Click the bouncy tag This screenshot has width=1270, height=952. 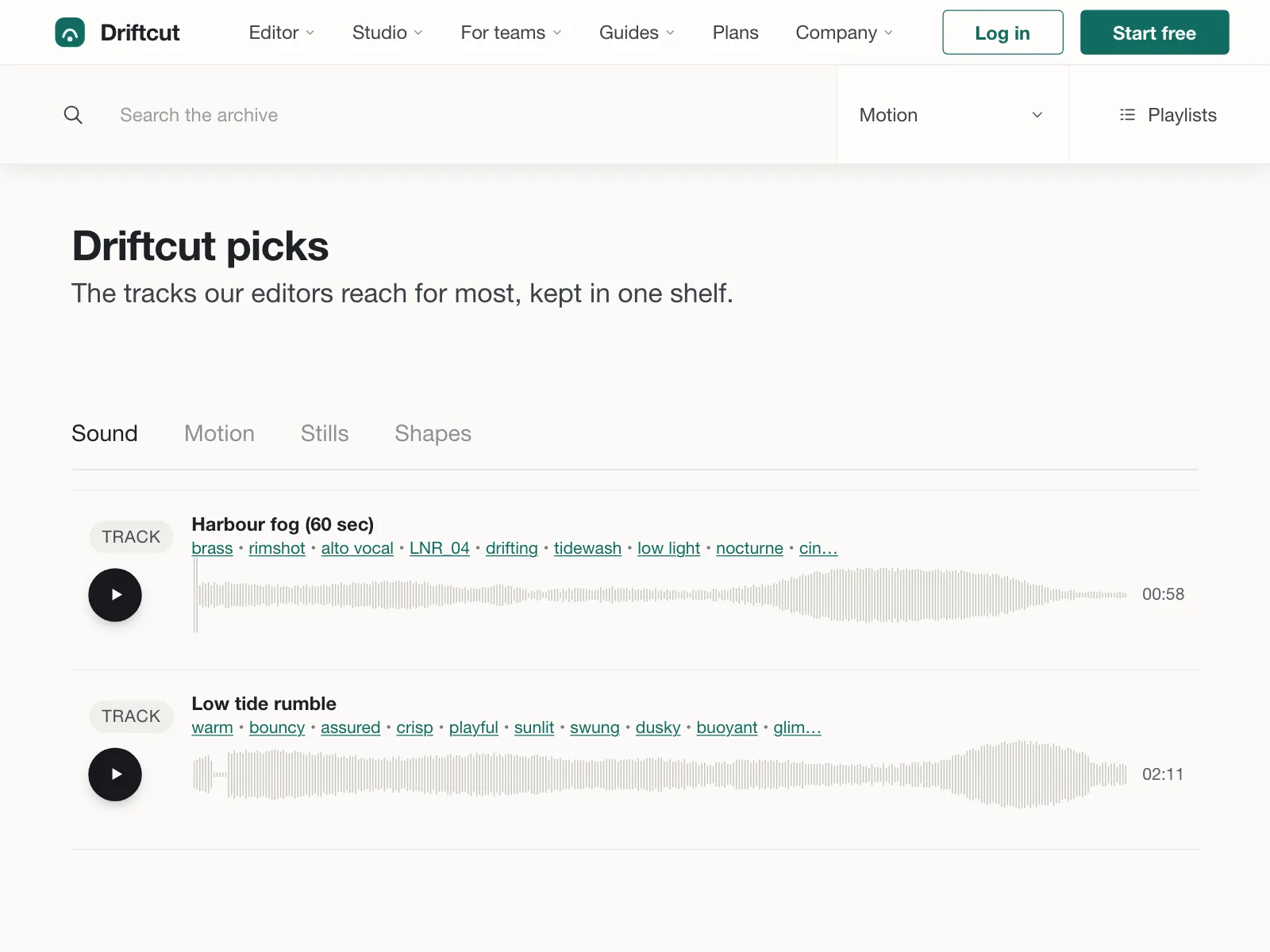point(277,727)
